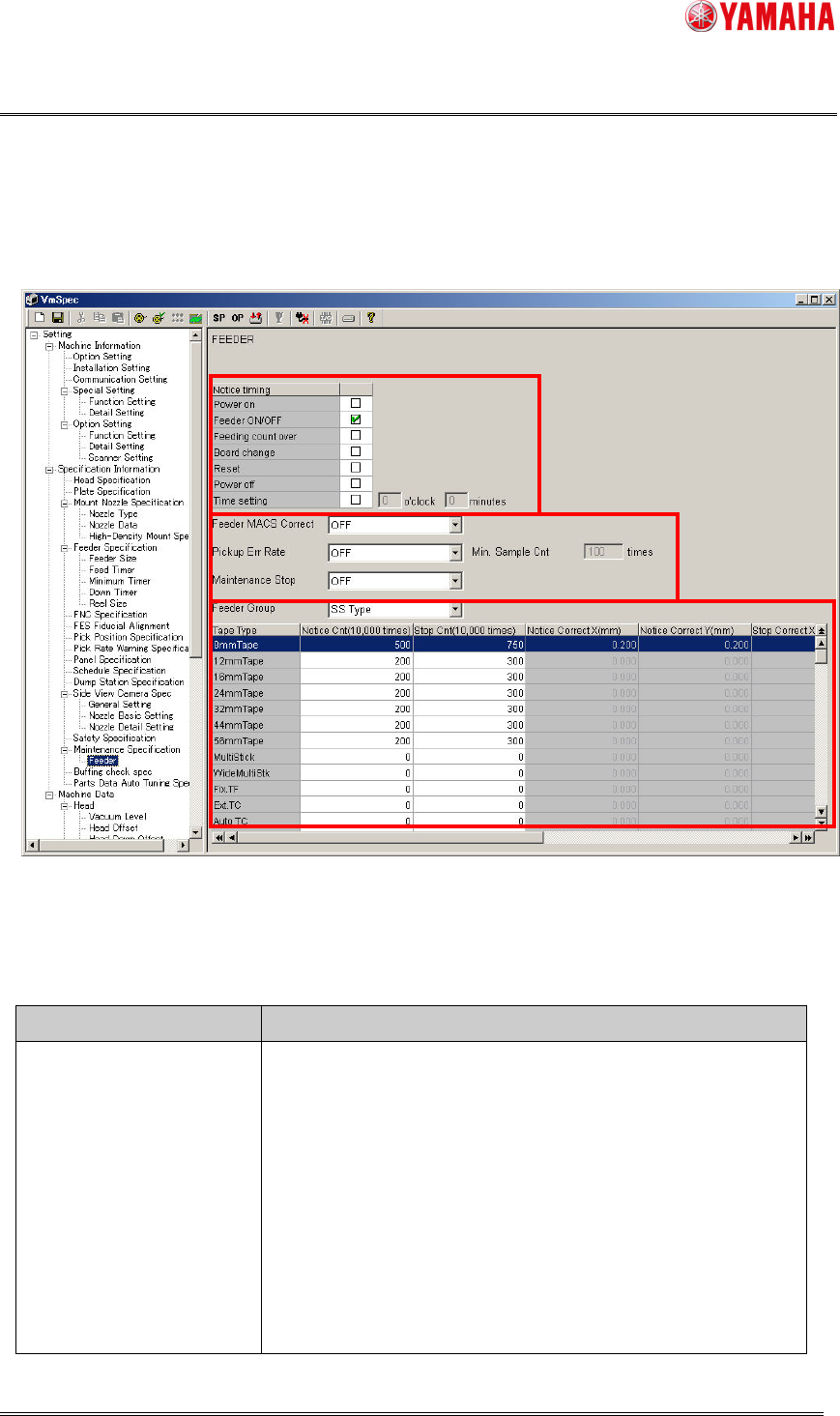Click the Save floppy disk icon
Screen dimensions: 840x1416
[58, 317]
